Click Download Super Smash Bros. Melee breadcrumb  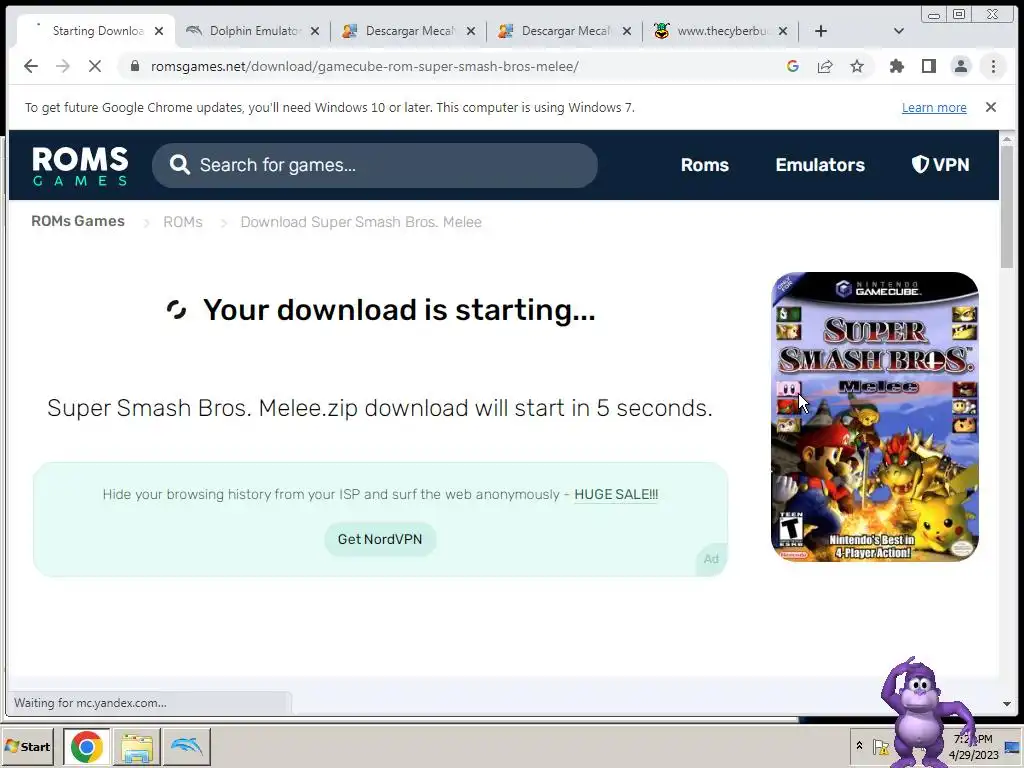[x=361, y=222]
